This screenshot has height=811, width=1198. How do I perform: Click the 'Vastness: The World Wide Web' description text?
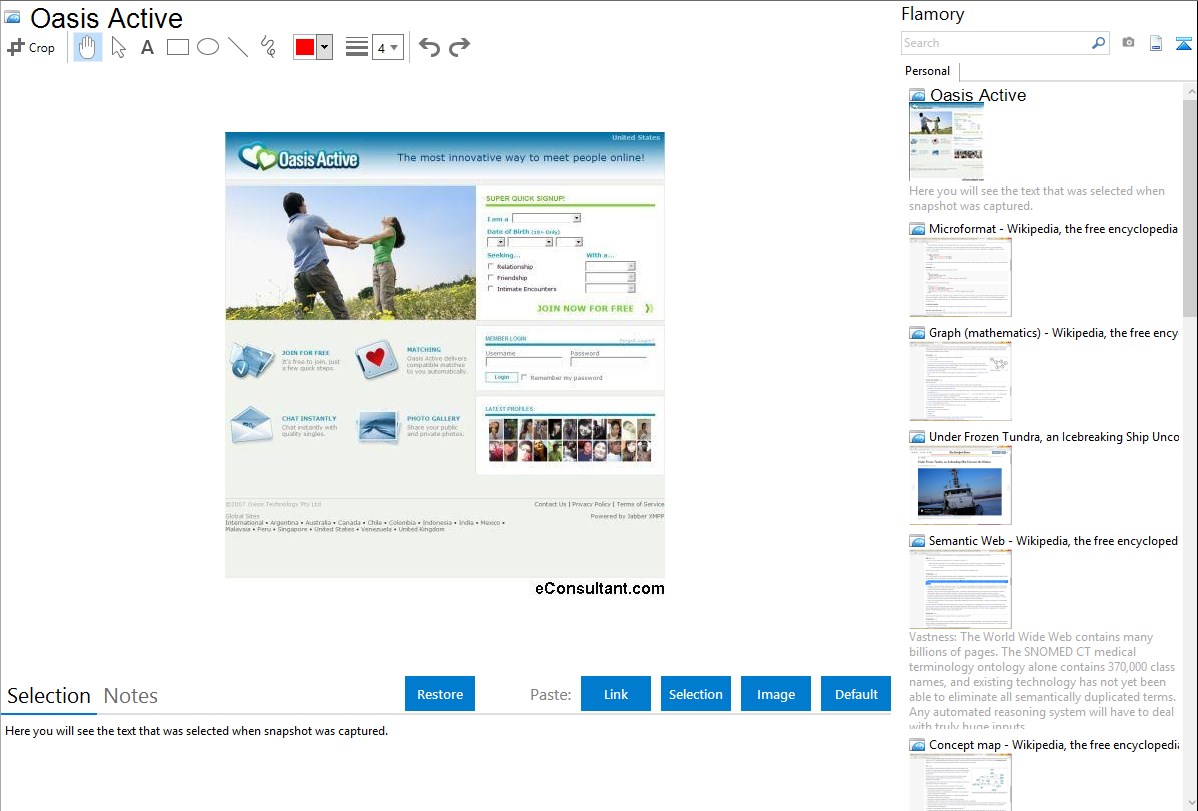tap(1043, 682)
